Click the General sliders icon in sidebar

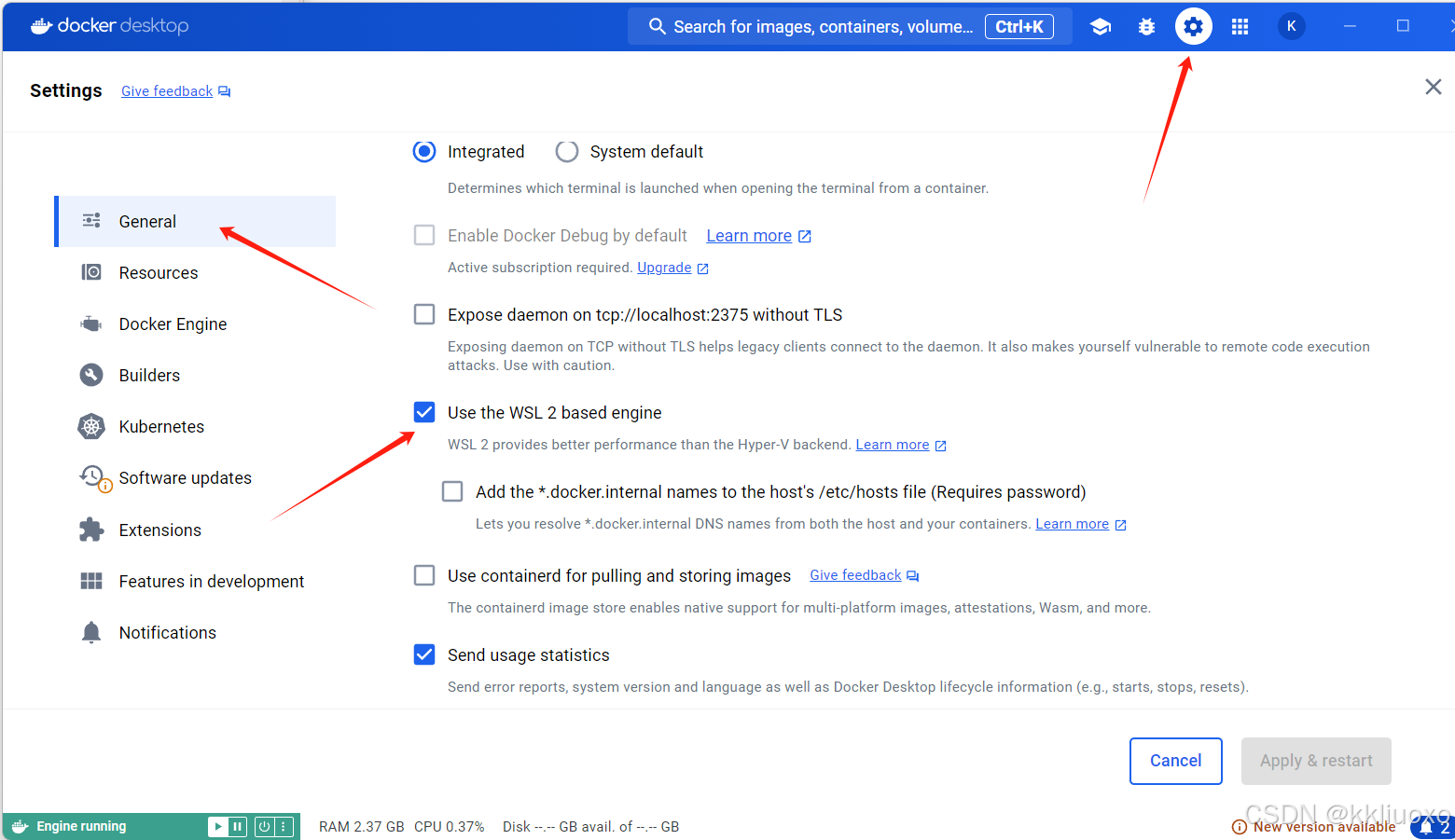point(91,221)
